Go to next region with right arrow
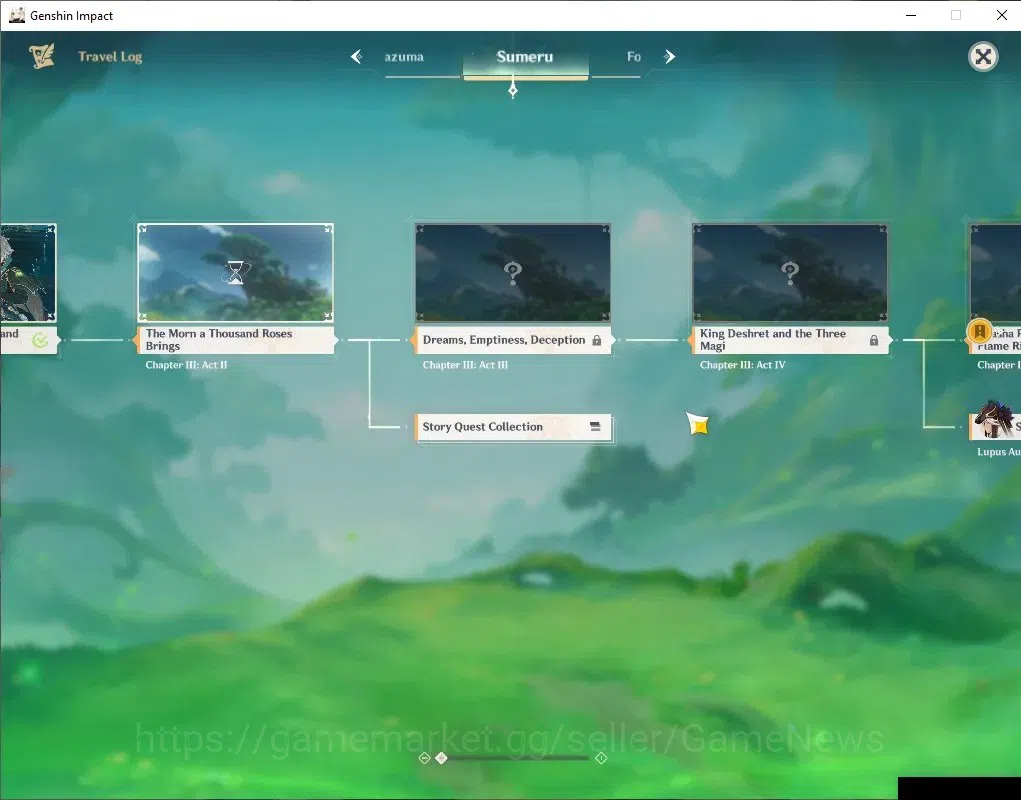Screen dimensions: 1021x800 pos(669,57)
